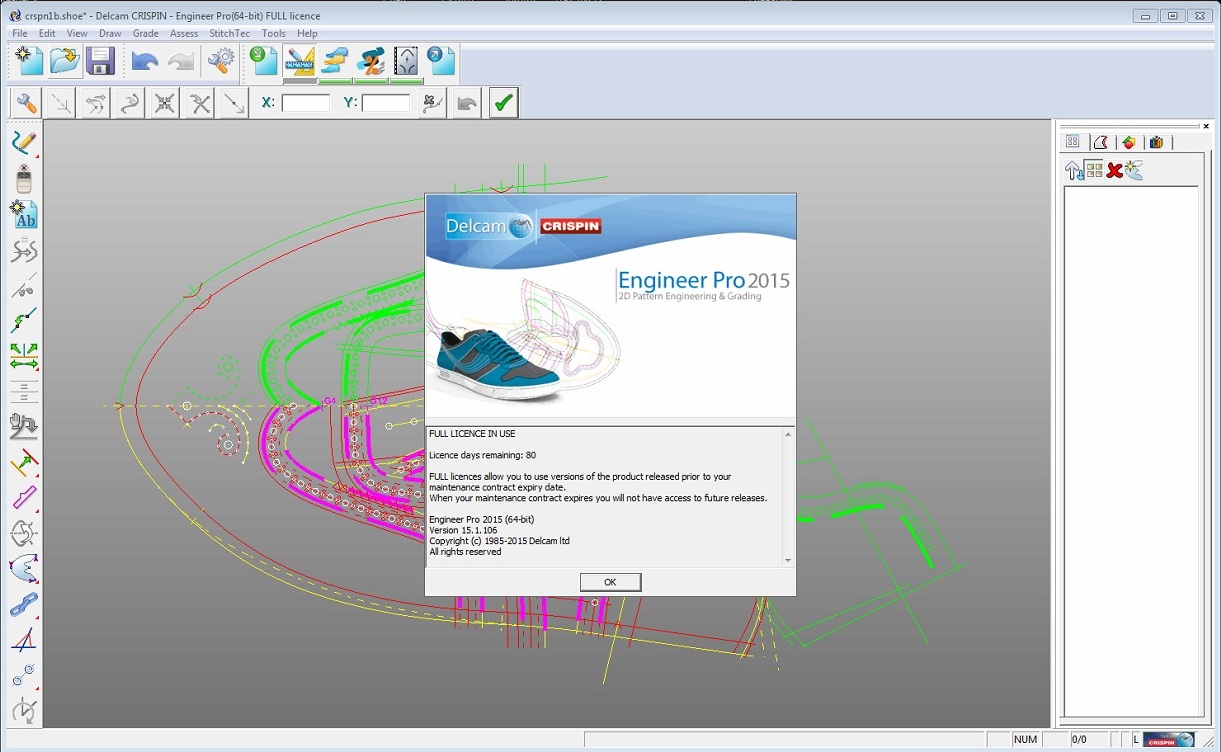The image size is (1221, 752).
Task: Click the green checkmark confirm button
Action: pyautogui.click(x=504, y=102)
